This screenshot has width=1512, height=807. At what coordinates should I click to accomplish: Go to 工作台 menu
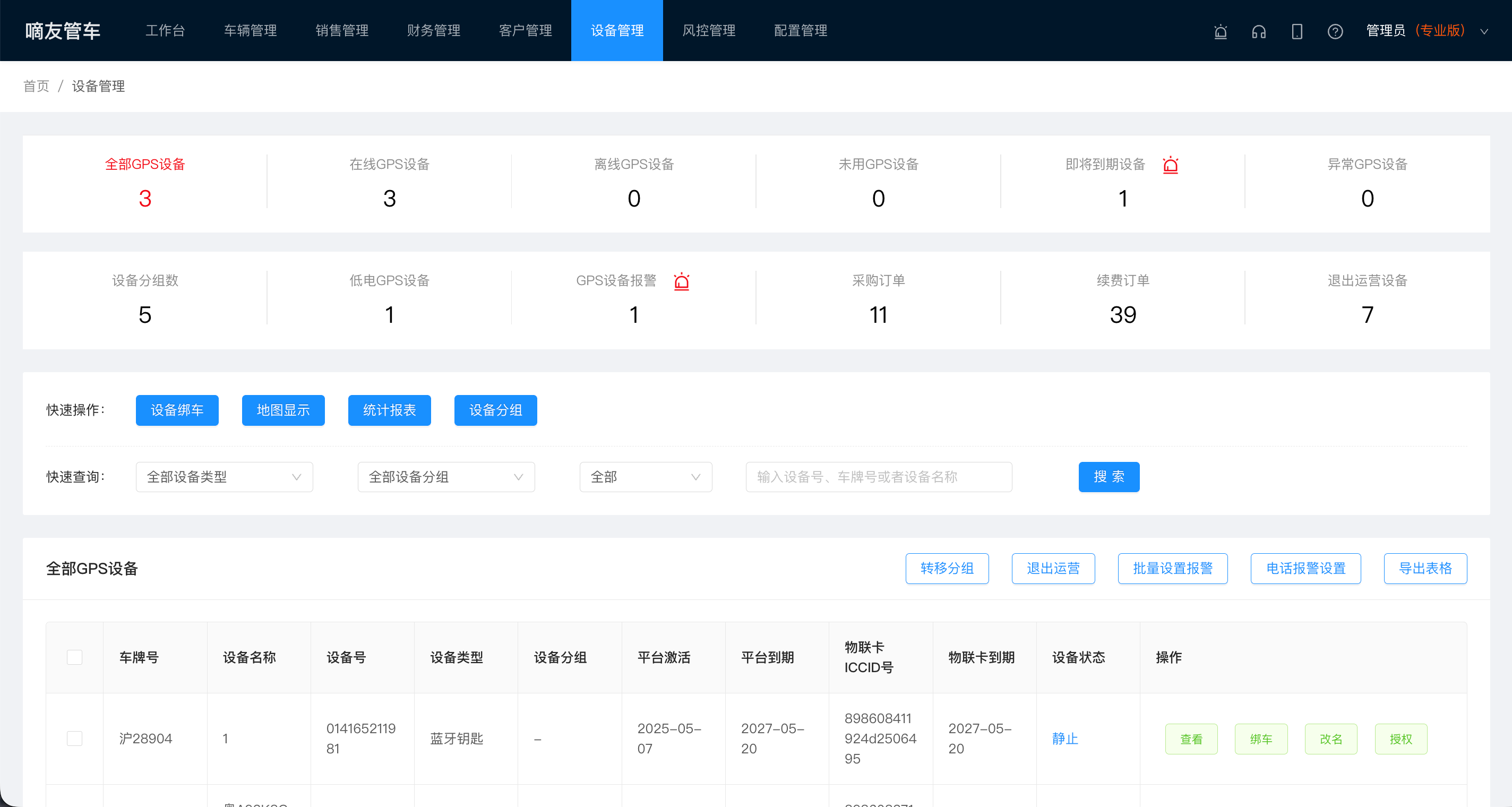165,30
